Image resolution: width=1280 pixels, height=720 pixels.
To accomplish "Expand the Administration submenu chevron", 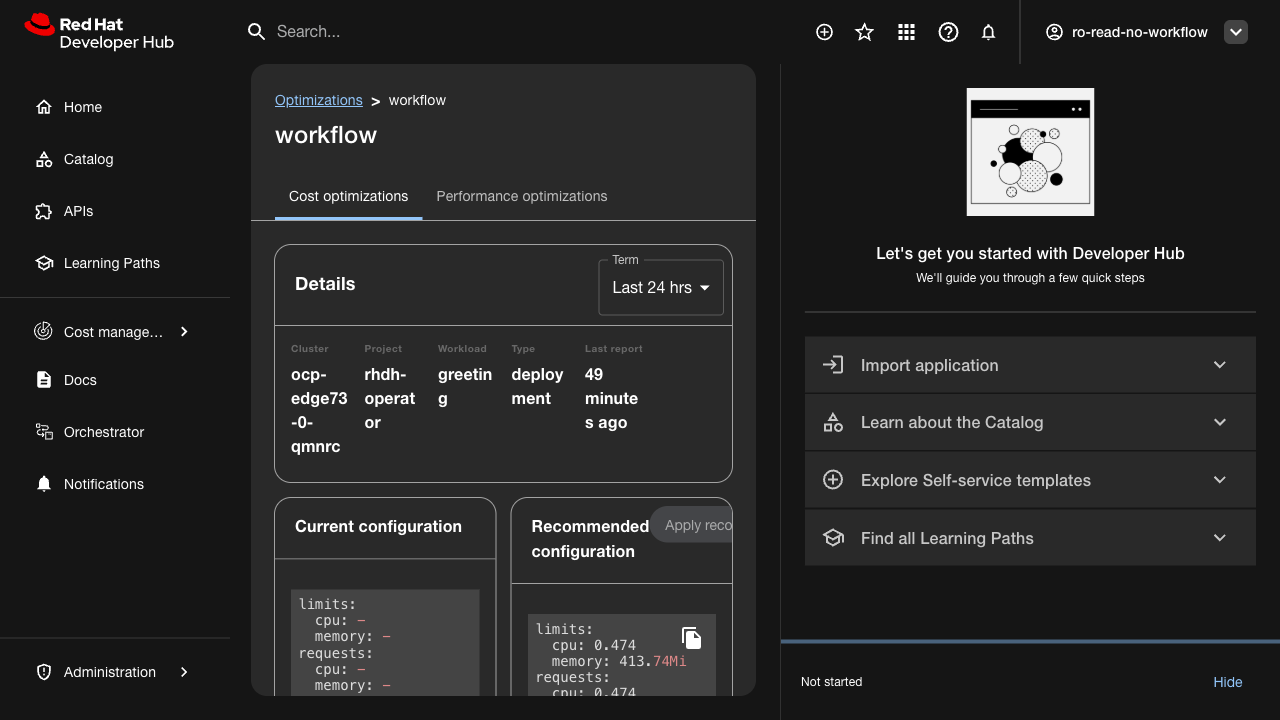I will tap(184, 672).
